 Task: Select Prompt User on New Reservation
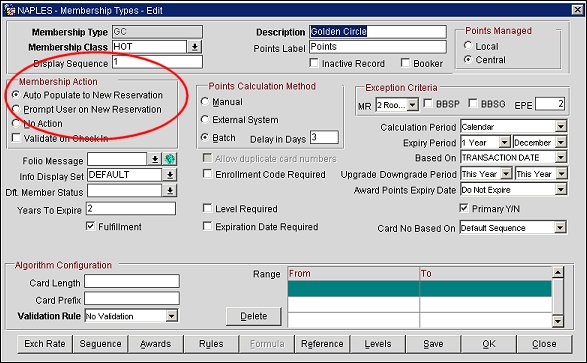click(x=16, y=109)
